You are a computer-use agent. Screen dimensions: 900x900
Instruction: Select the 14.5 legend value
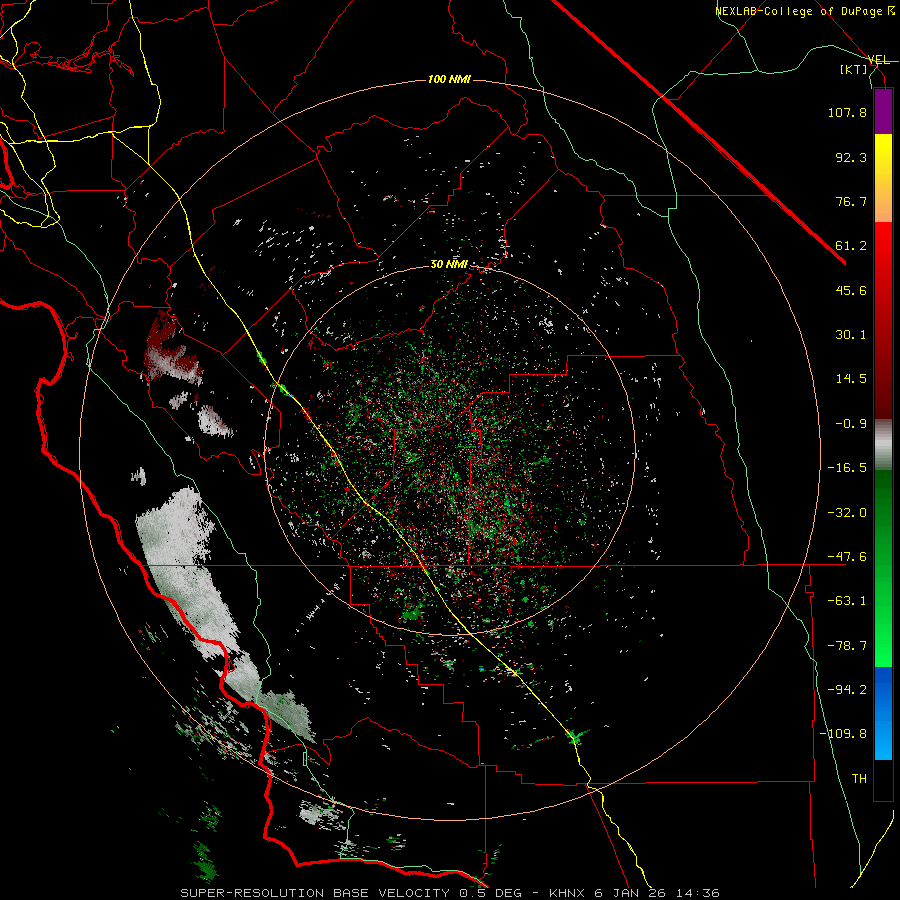[851, 379]
